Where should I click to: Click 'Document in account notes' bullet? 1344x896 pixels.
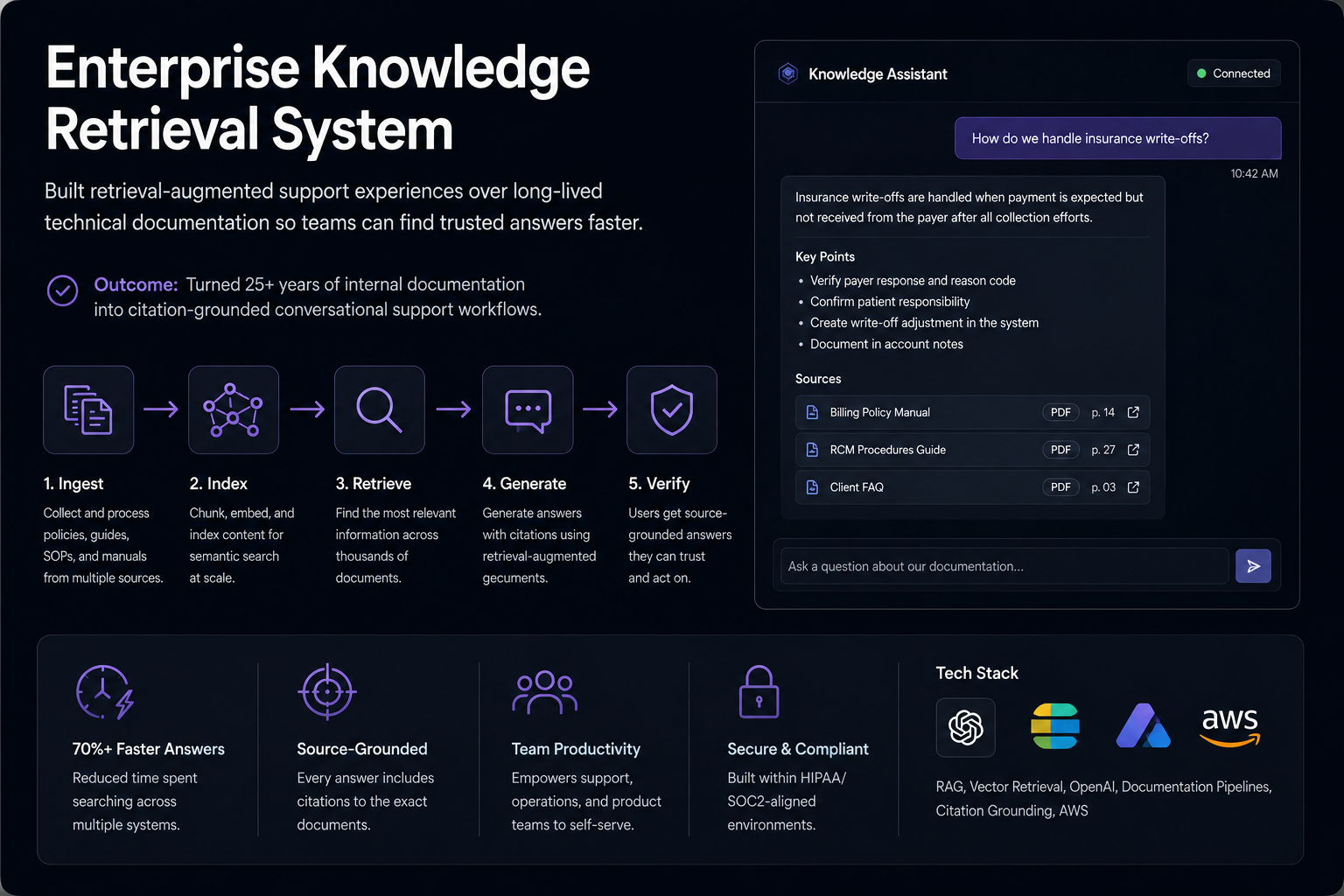(x=886, y=344)
